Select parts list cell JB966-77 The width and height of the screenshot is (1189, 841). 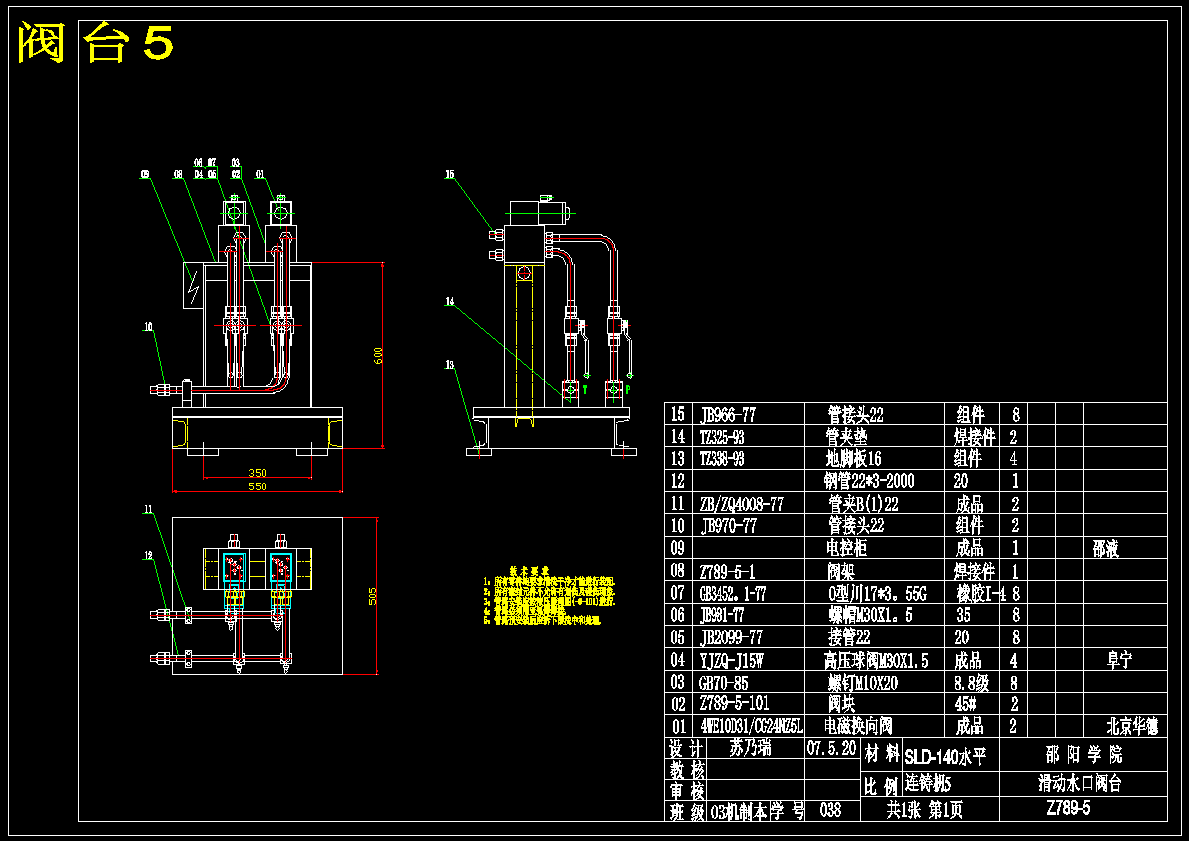[x=727, y=415]
